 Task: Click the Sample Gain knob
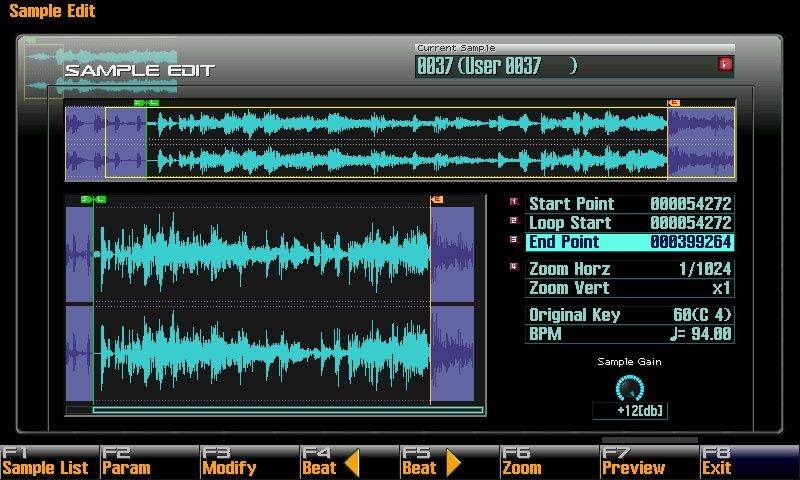click(630, 389)
